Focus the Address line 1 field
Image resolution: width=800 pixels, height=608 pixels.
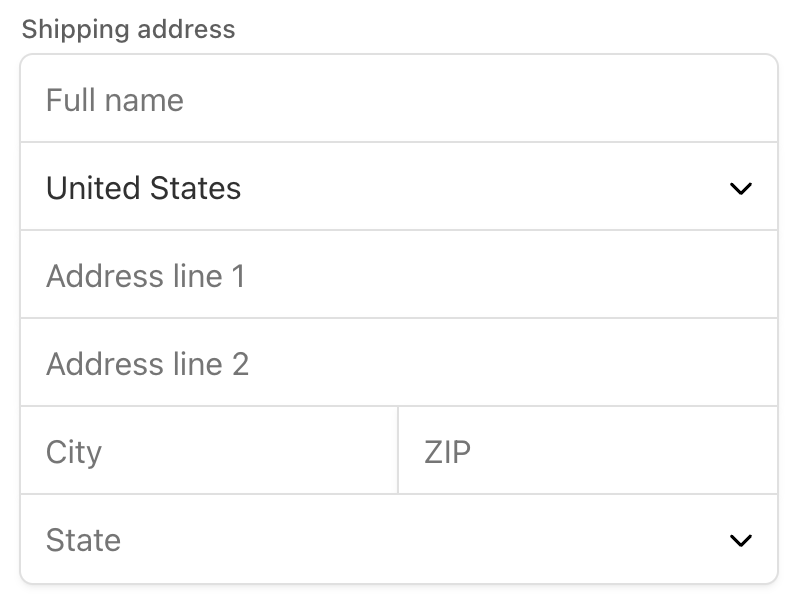[x=398, y=276]
